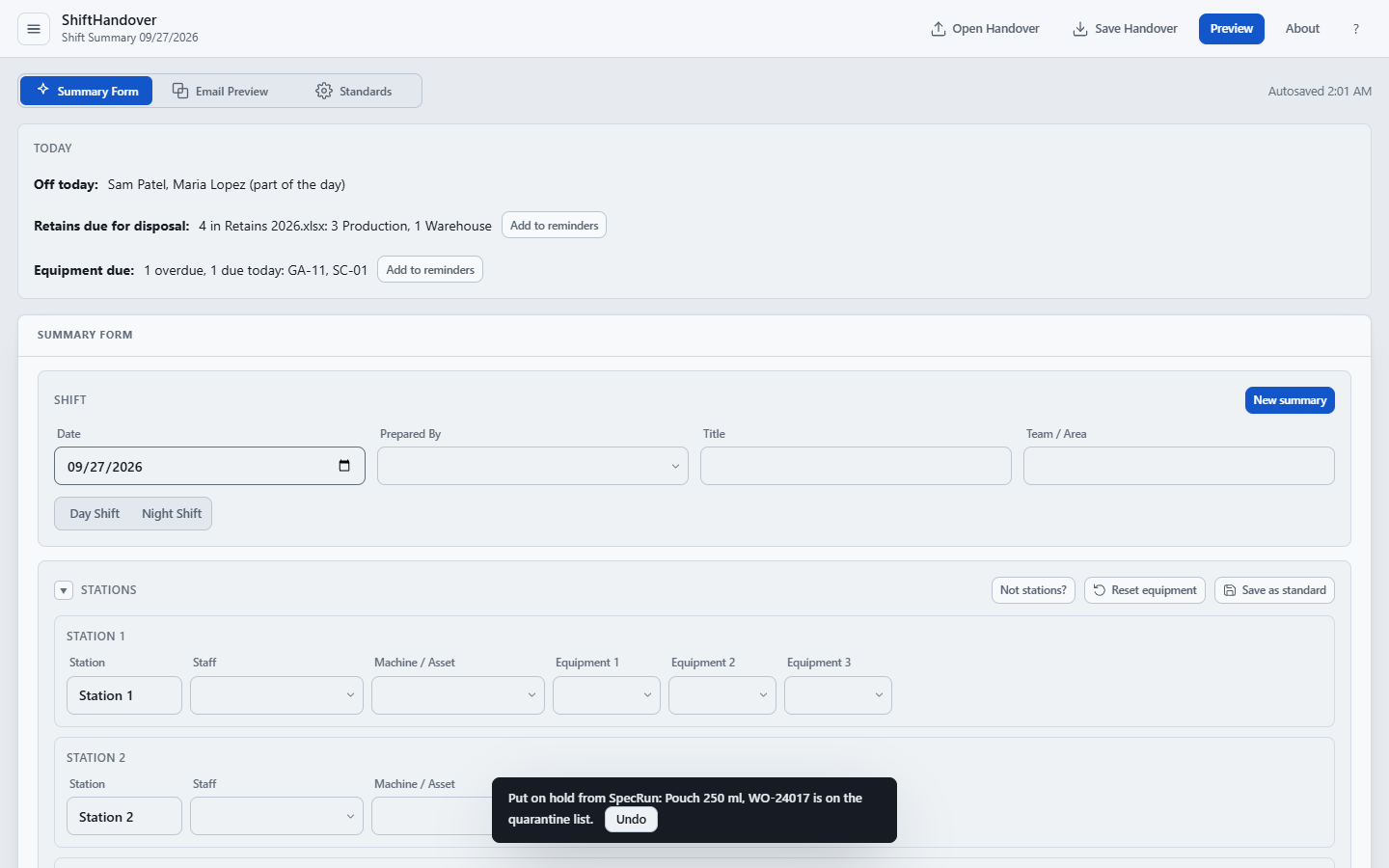Click the Retains 2026.xlsx summary text
The image size is (1389, 868).
[x=345, y=226]
